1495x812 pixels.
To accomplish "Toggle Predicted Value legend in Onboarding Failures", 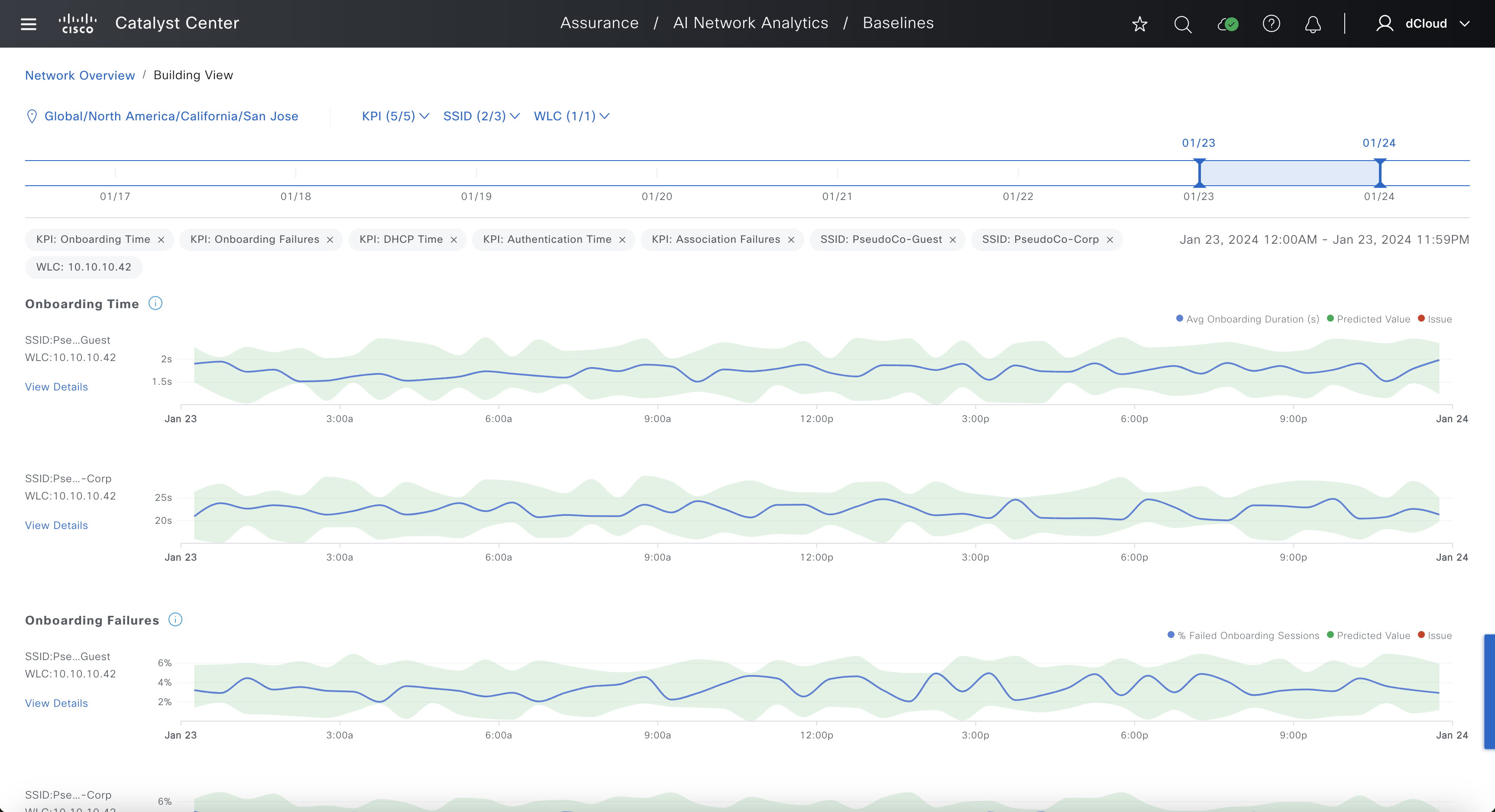I will [x=1369, y=636].
